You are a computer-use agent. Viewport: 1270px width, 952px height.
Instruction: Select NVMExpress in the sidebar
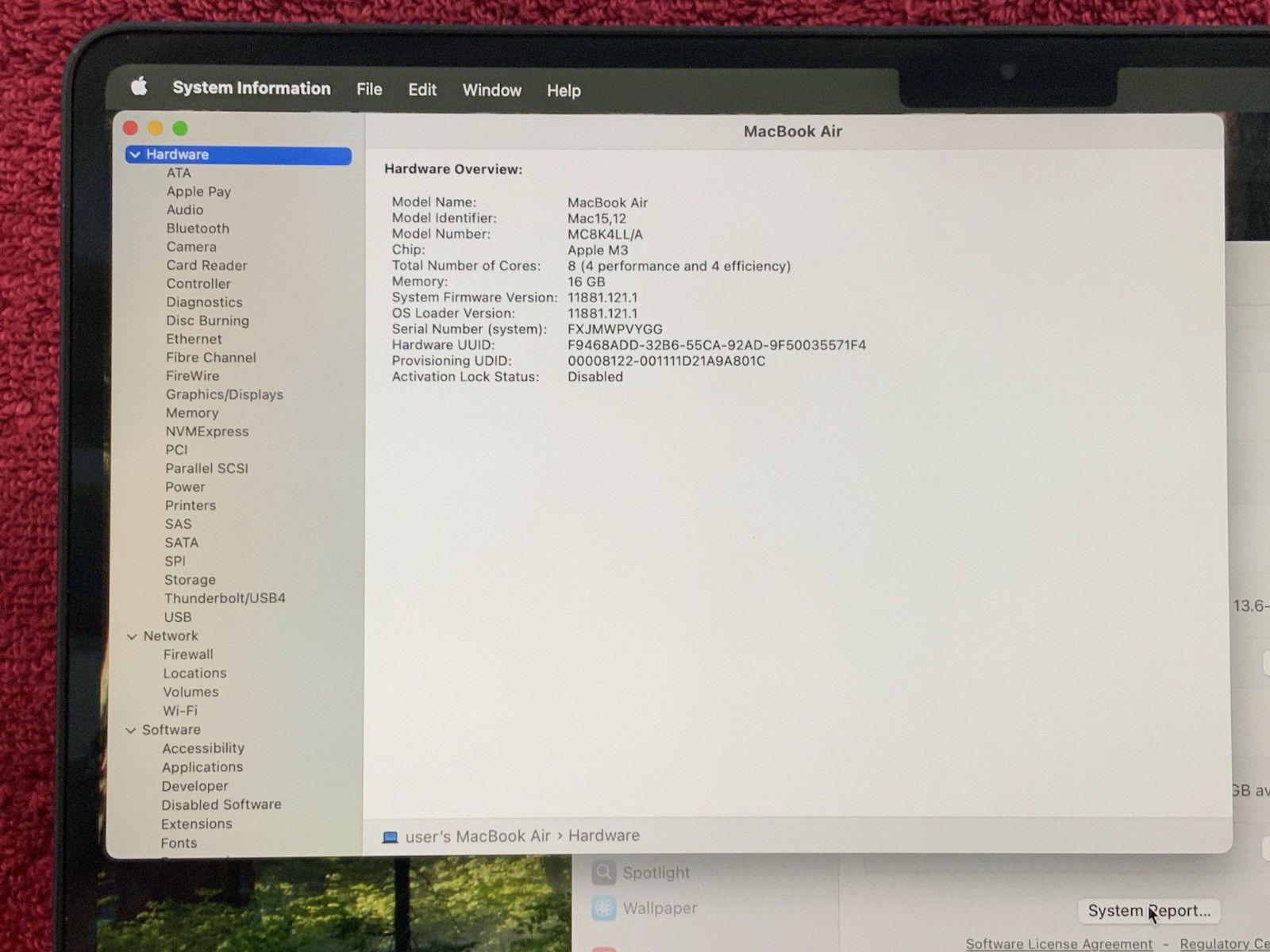pyautogui.click(x=207, y=432)
